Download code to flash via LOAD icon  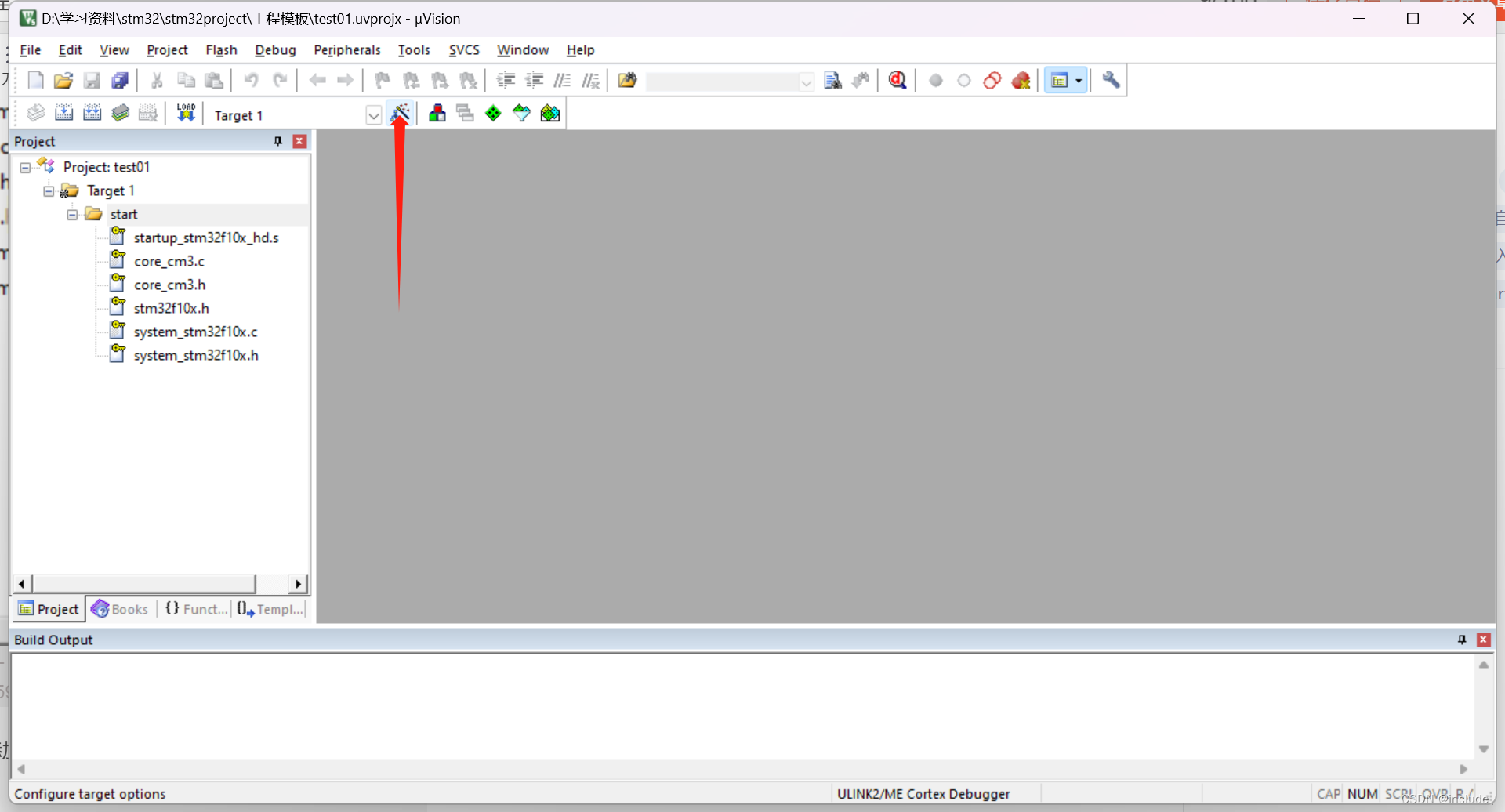pyautogui.click(x=186, y=114)
